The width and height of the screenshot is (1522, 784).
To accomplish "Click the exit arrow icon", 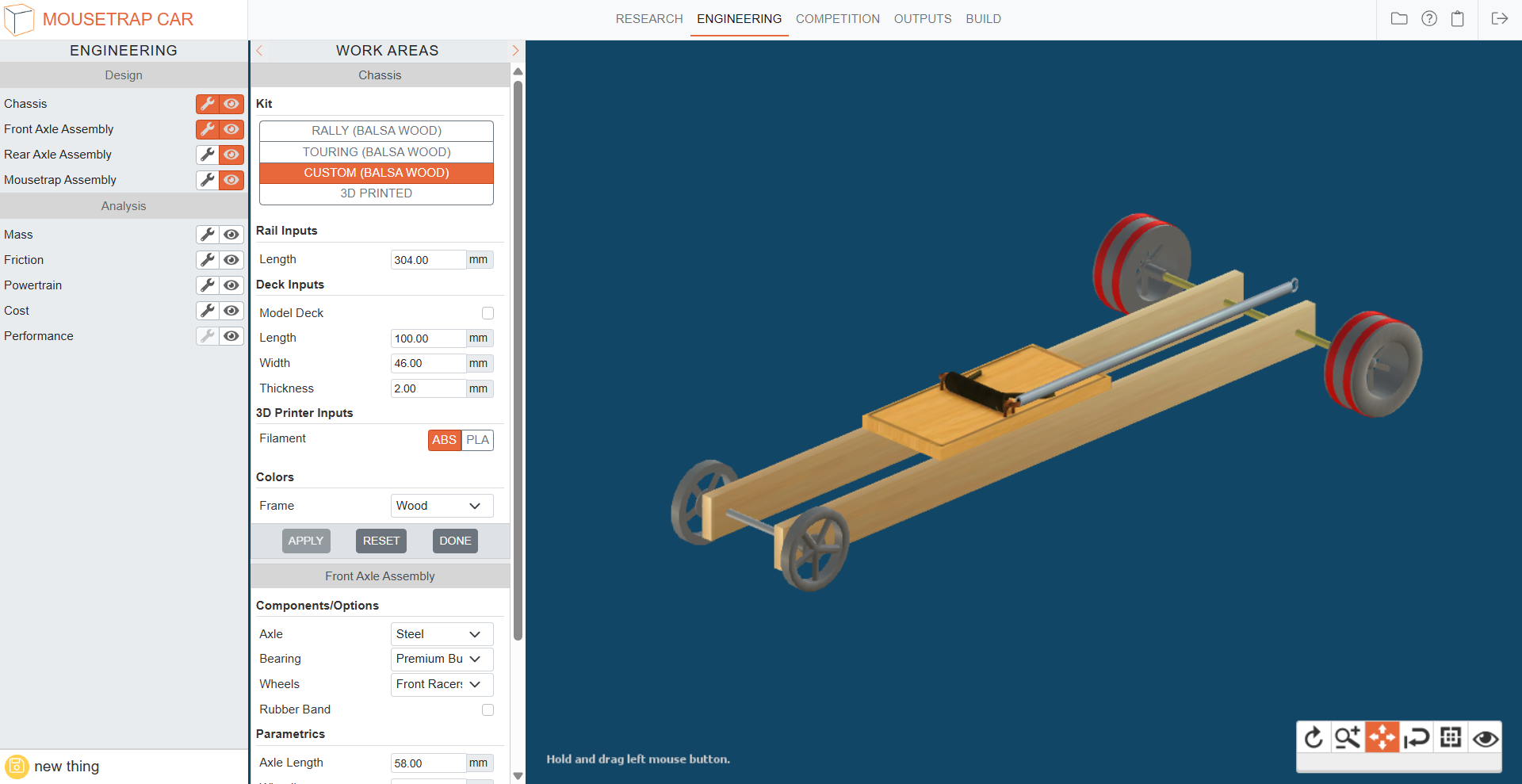I will pos(1499,19).
